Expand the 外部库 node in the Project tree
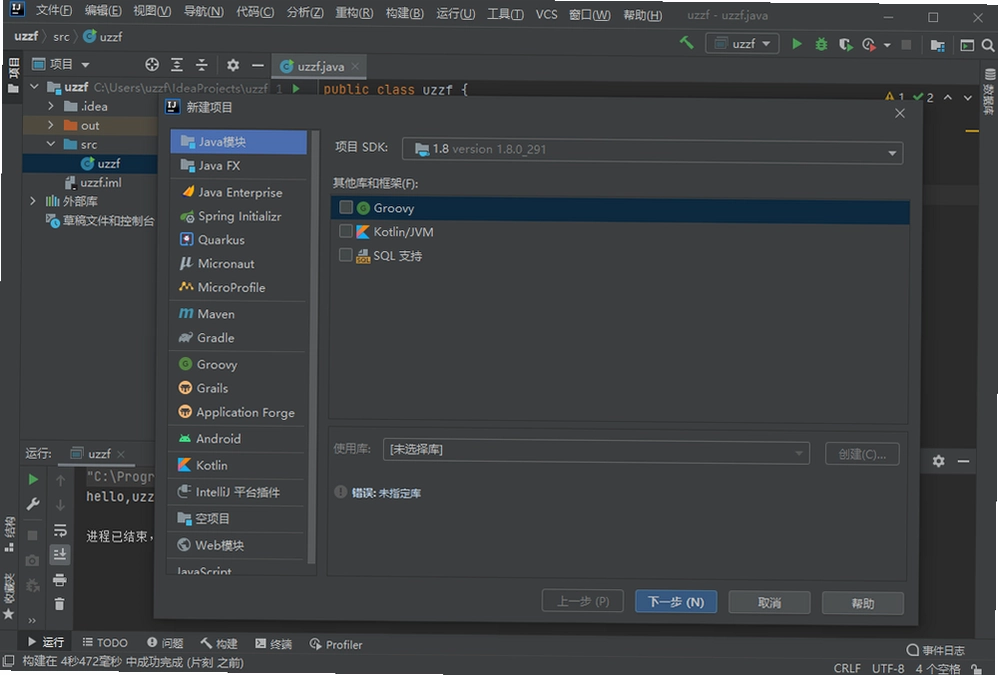Screen dimensions: 998x675 click(x=33, y=201)
